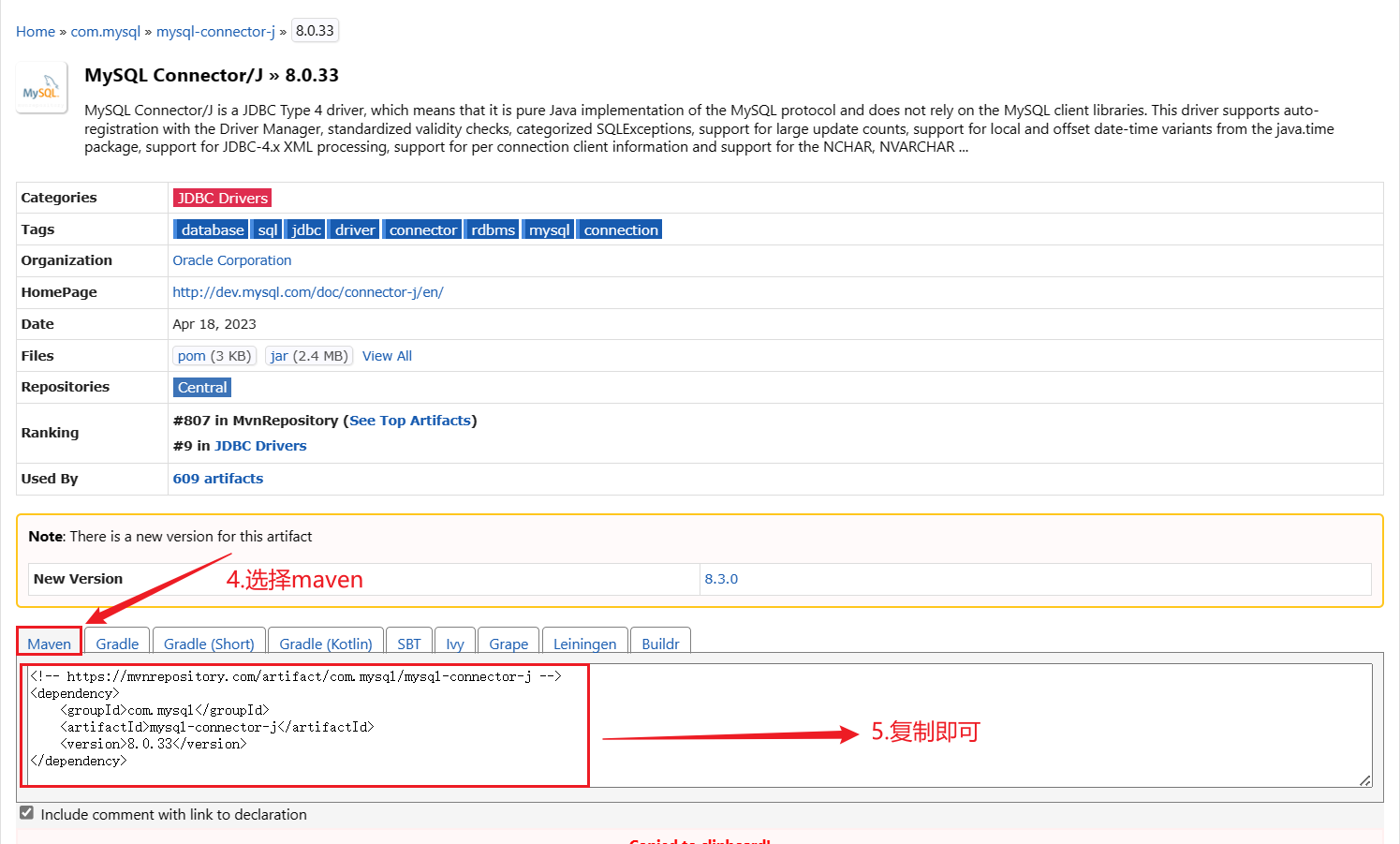The width and height of the screenshot is (1400, 844).
Task: Click the MySQL Connector/J » 8.0.33 heading
Action: [212, 75]
